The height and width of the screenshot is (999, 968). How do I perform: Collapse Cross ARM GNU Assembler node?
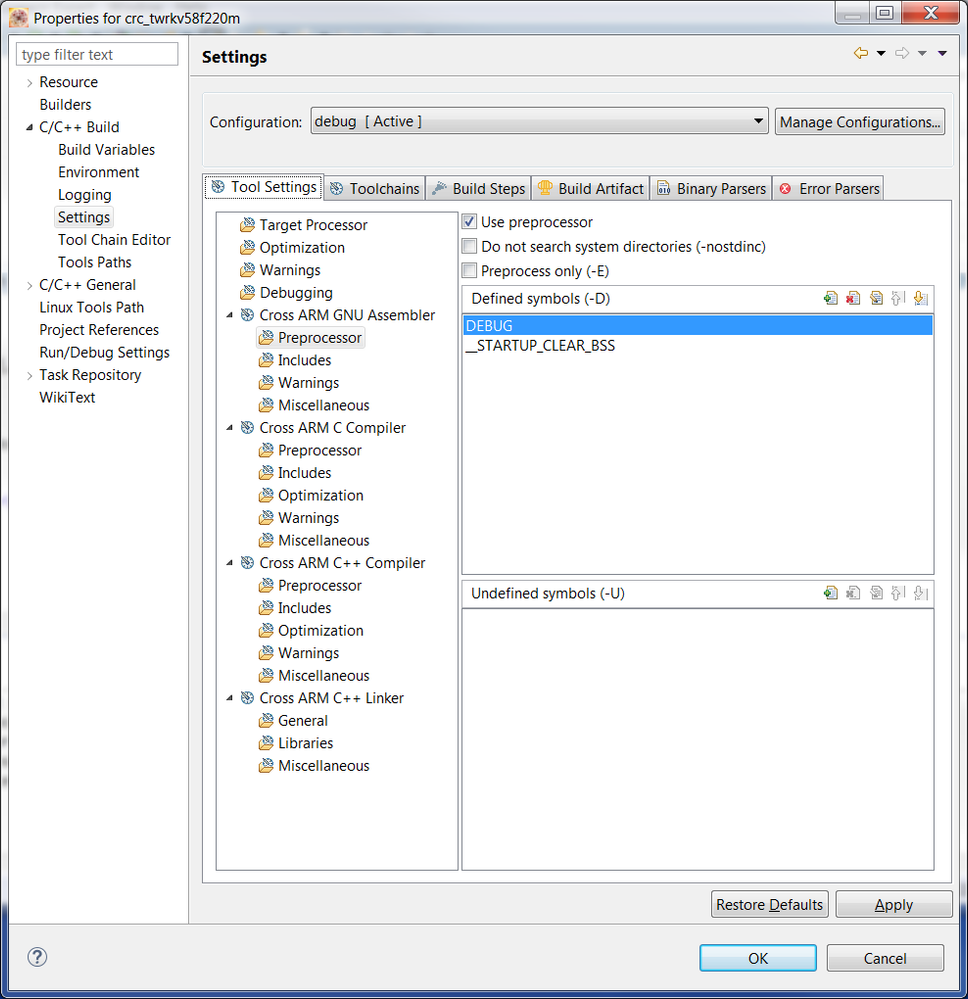[230, 315]
